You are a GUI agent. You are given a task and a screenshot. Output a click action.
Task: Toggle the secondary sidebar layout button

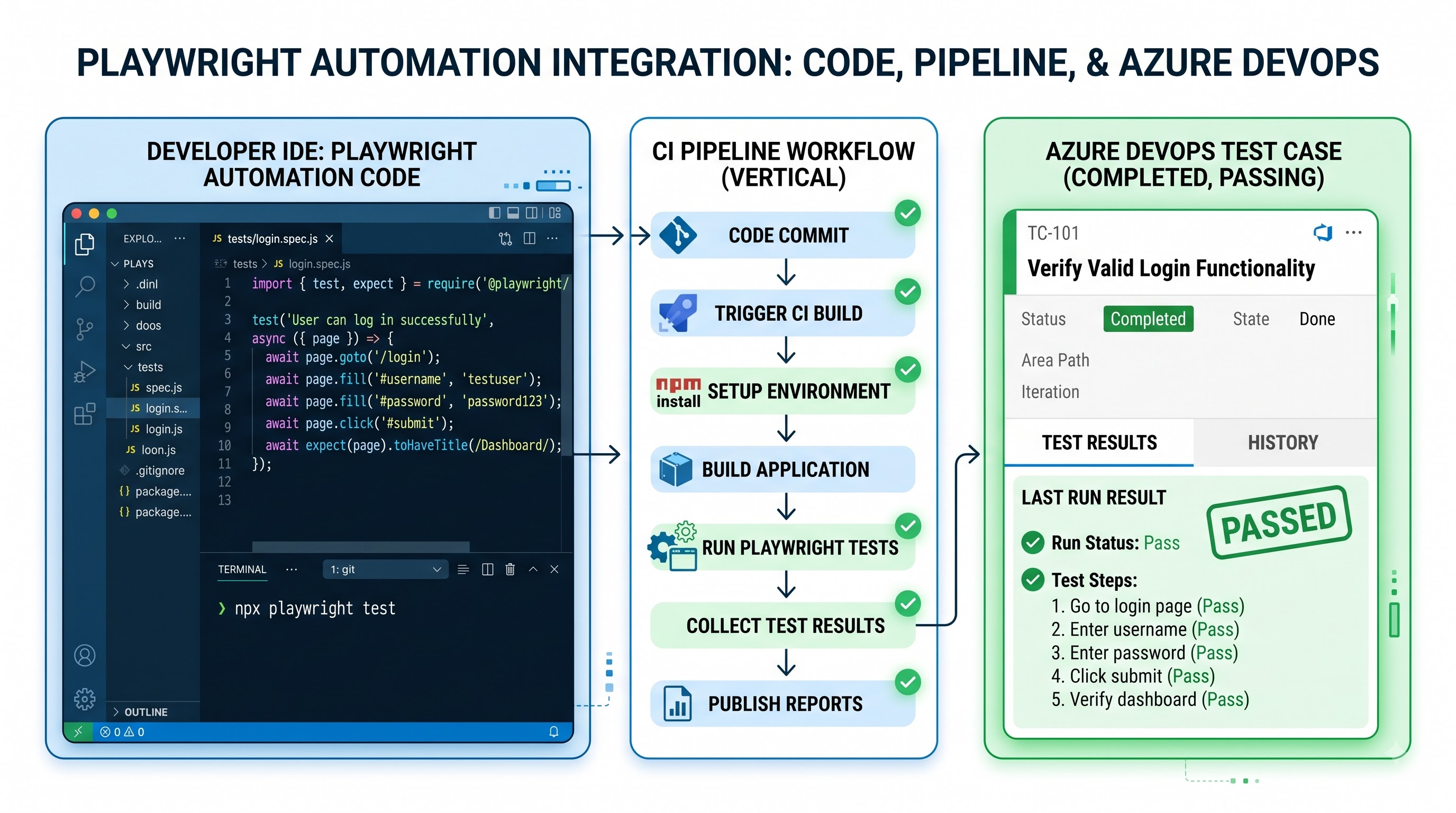click(532, 213)
